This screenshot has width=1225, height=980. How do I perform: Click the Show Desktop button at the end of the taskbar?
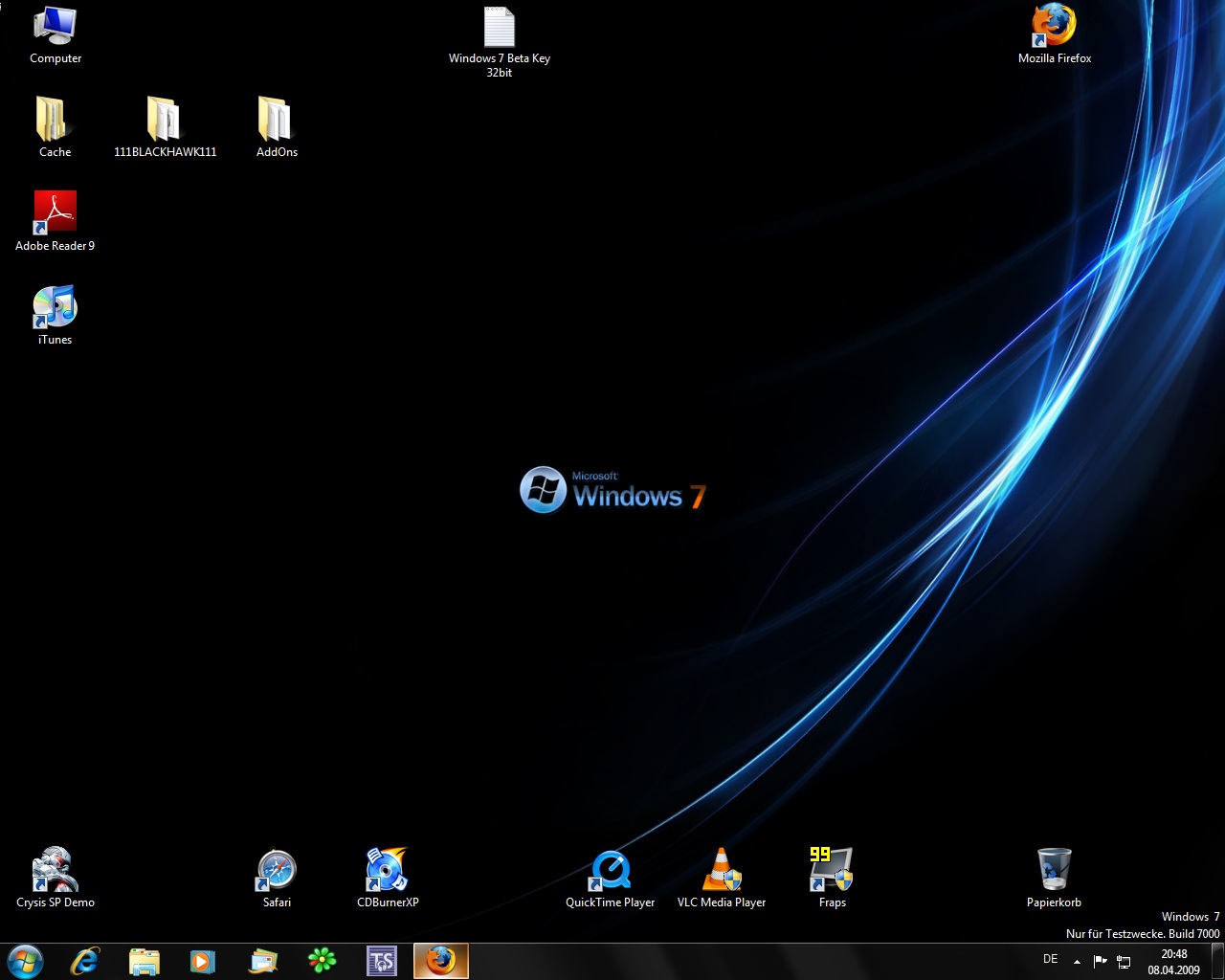(x=1217, y=961)
